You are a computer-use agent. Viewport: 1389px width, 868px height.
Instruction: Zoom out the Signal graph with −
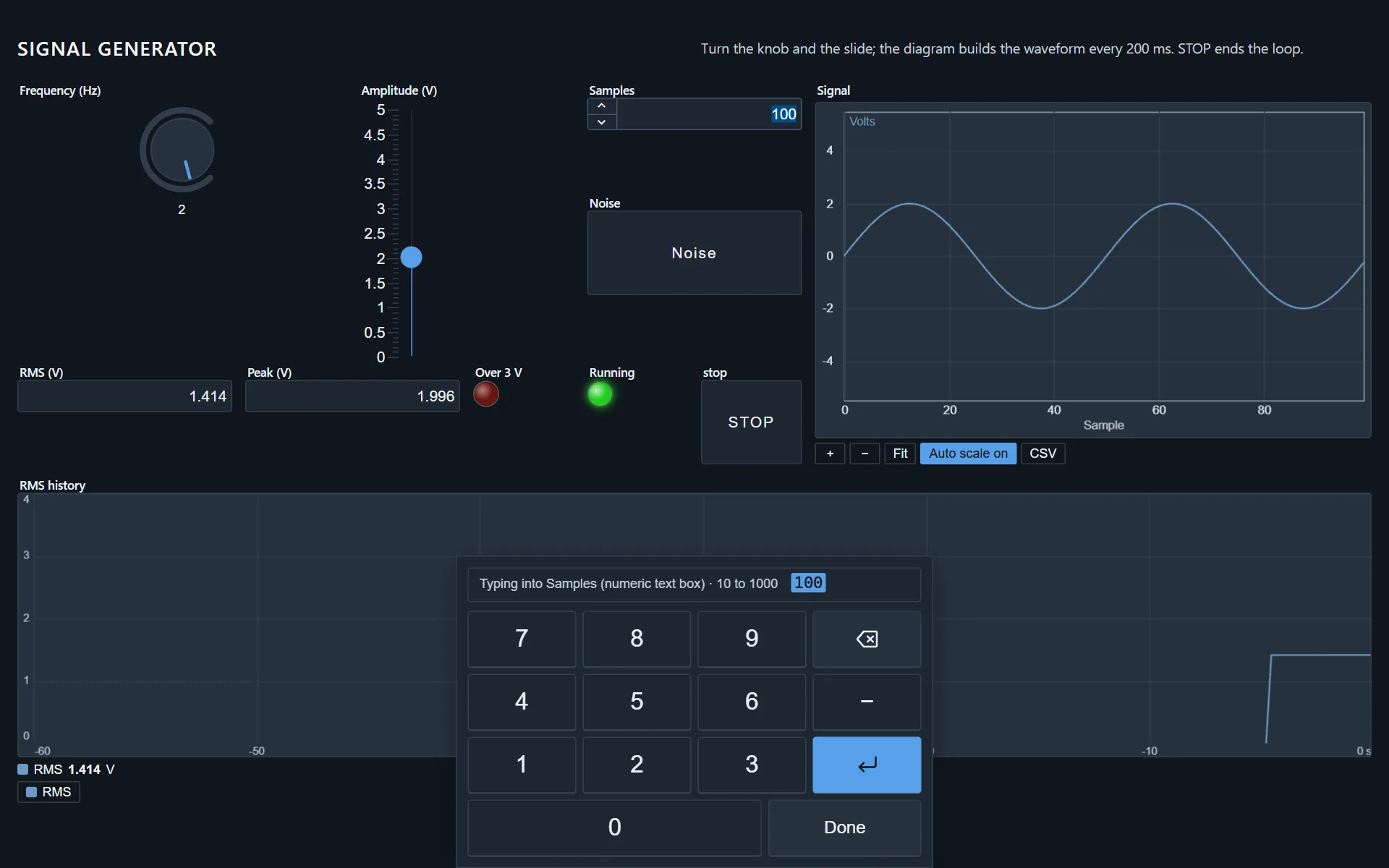point(865,454)
